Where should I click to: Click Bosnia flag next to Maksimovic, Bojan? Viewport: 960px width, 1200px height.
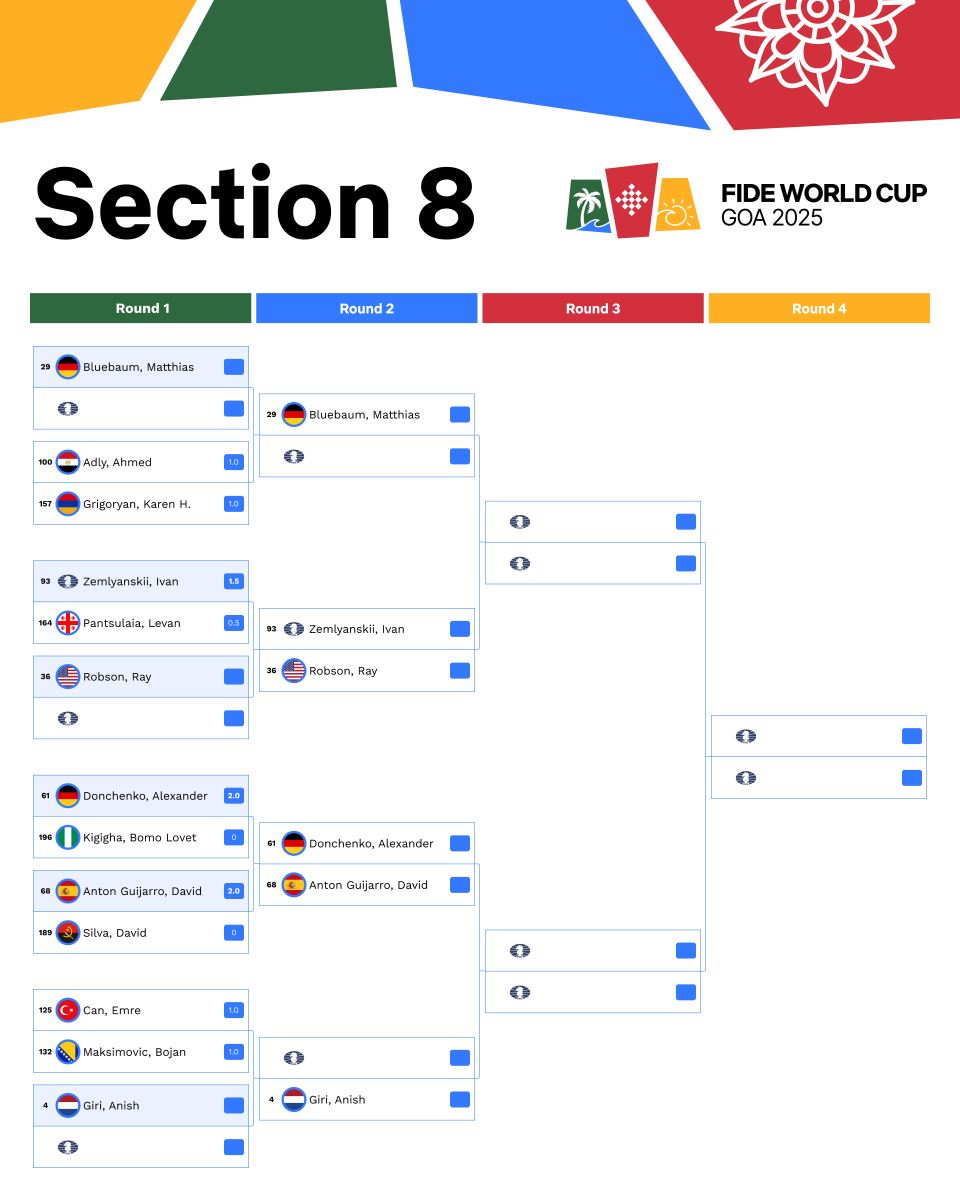68,1052
